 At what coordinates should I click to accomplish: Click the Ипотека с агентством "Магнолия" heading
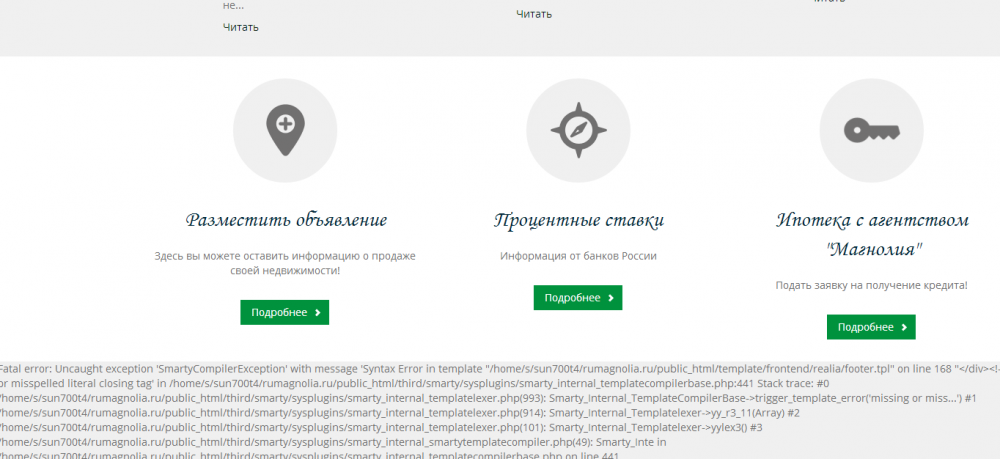(x=872, y=234)
